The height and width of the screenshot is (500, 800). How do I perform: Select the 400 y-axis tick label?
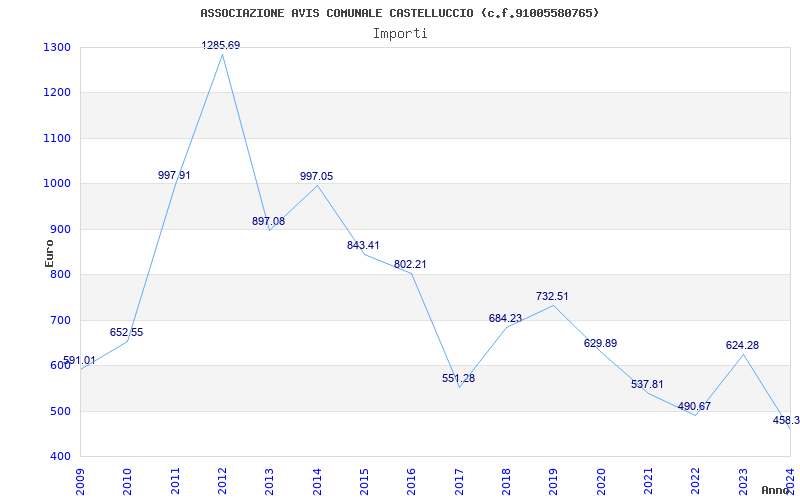click(61, 457)
